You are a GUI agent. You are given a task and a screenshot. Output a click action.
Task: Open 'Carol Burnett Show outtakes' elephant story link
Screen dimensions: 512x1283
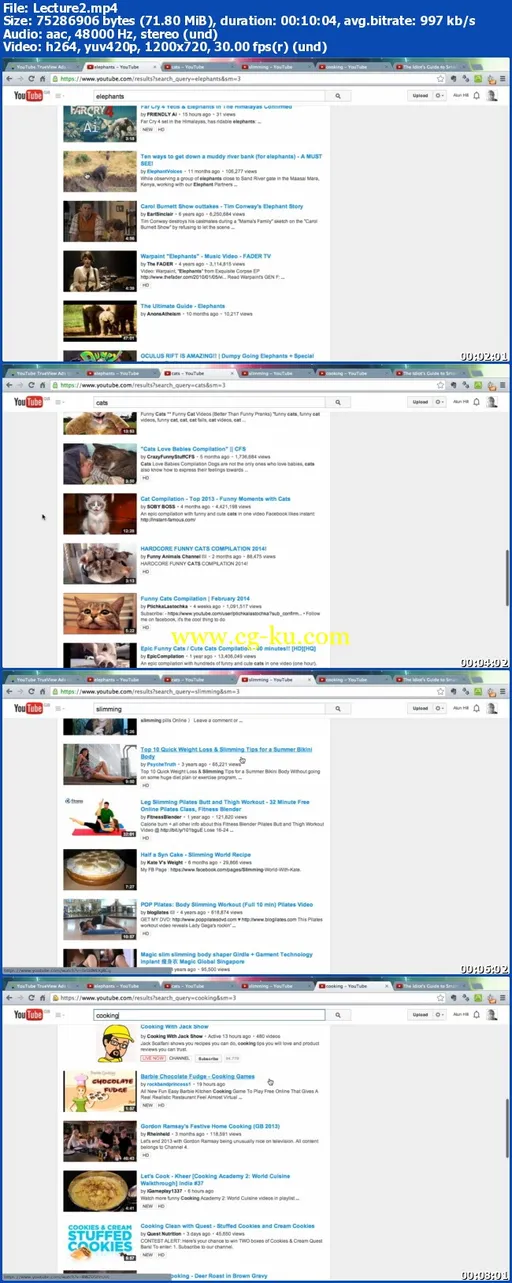click(x=221, y=207)
